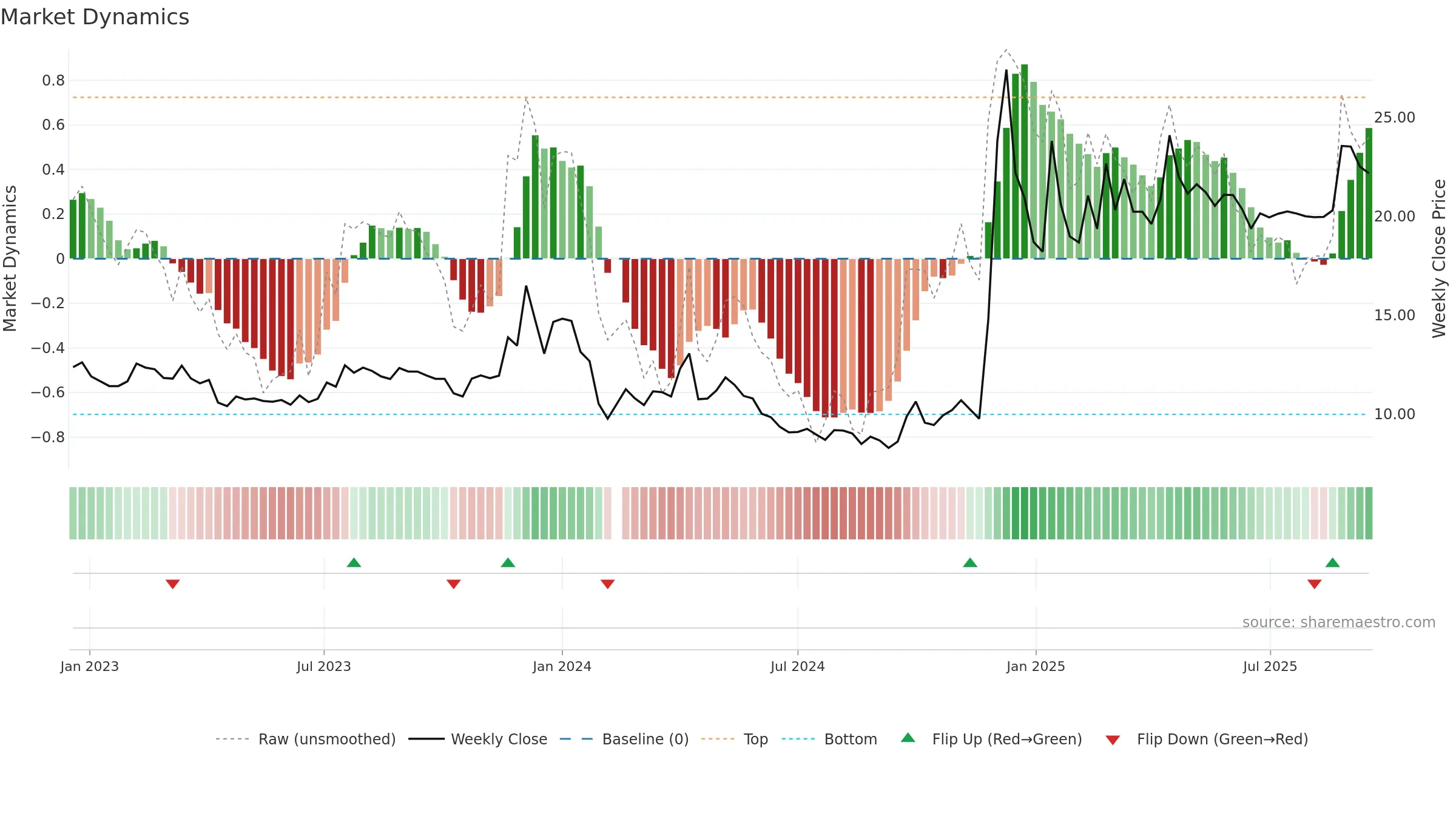This screenshot has height=819, width=1456.
Task: Click the vertical Market Dynamics axis title
Action: coord(10,258)
